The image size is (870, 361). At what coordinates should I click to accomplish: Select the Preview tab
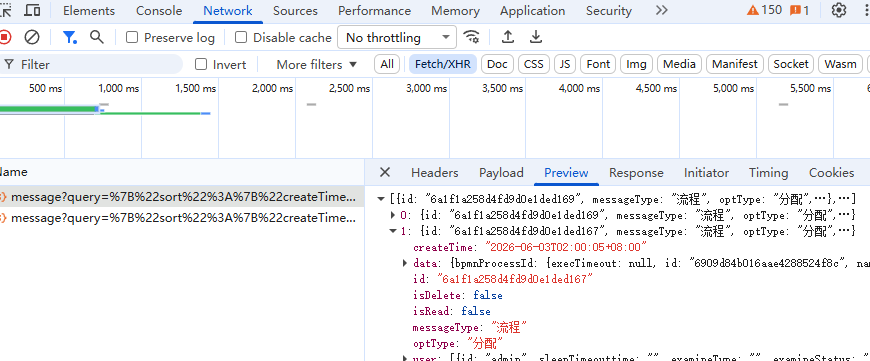(x=566, y=172)
